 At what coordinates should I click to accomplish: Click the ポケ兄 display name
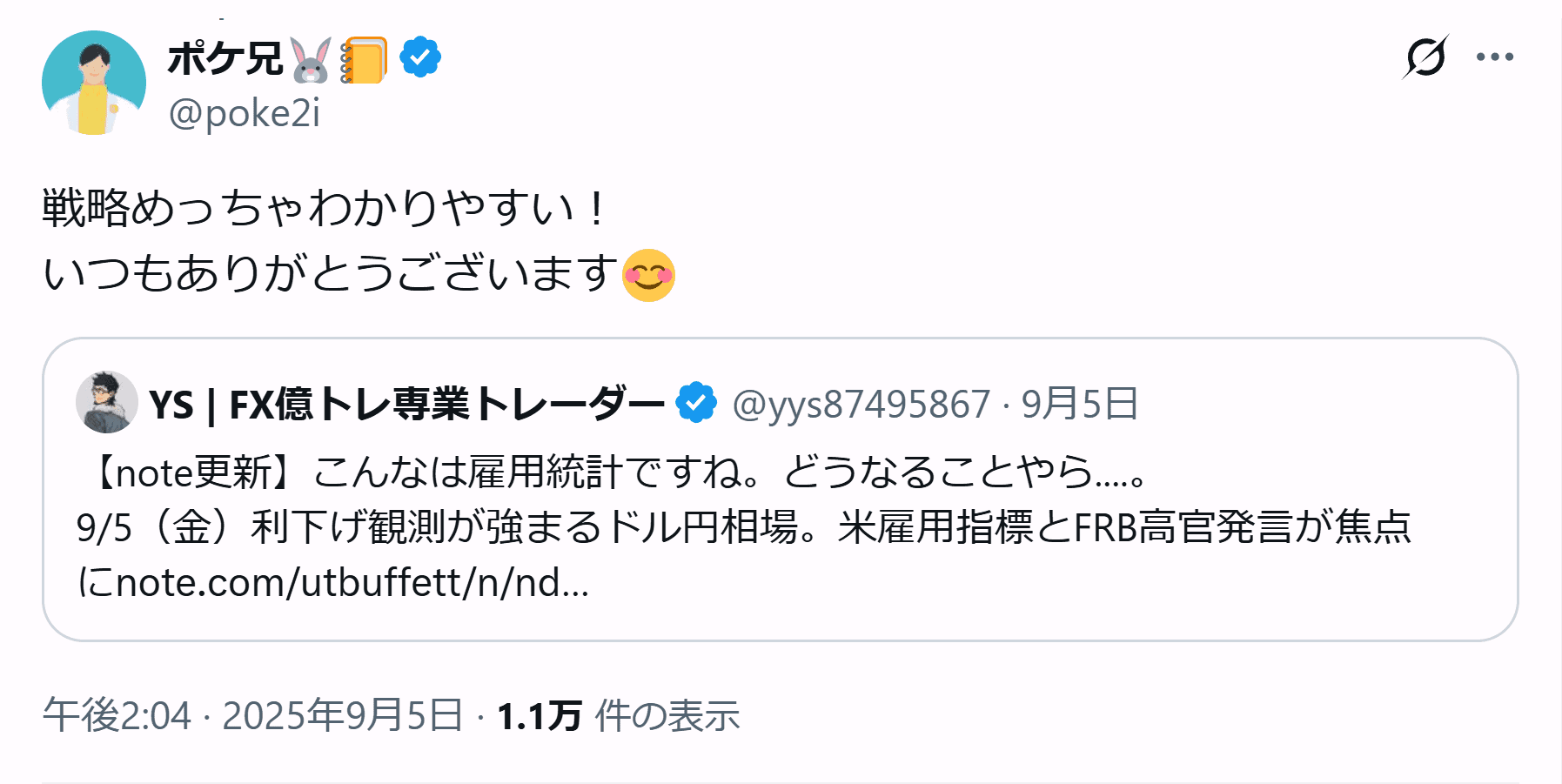(225, 59)
